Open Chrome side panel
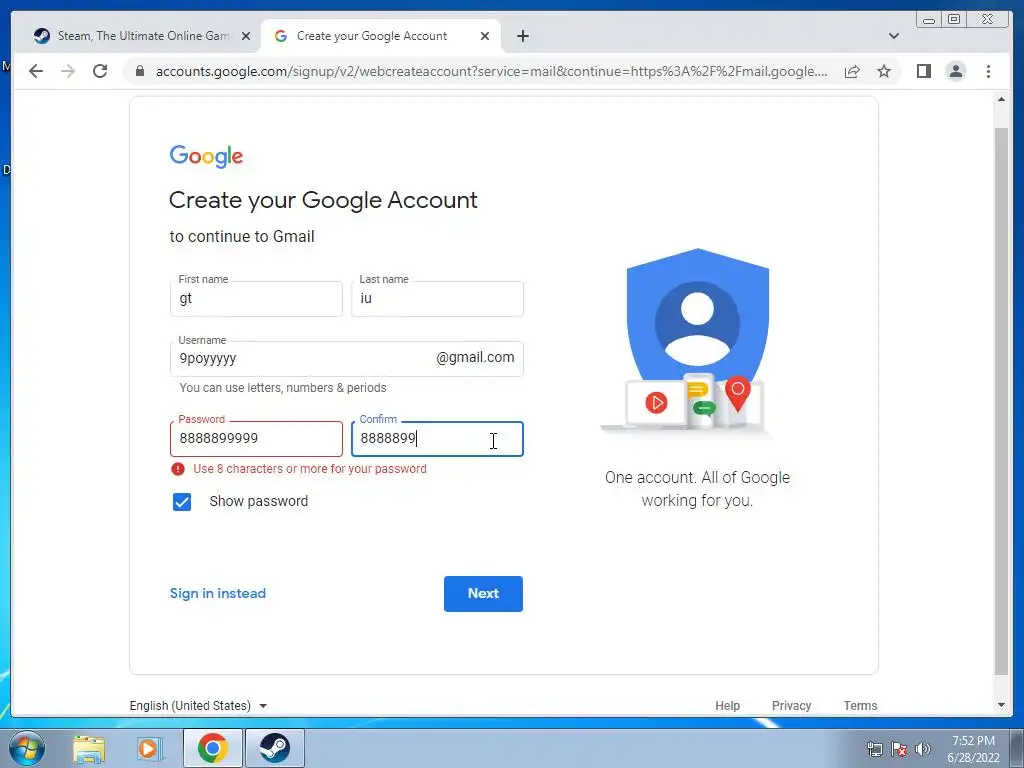 pyautogui.click(x=923, y=71)
